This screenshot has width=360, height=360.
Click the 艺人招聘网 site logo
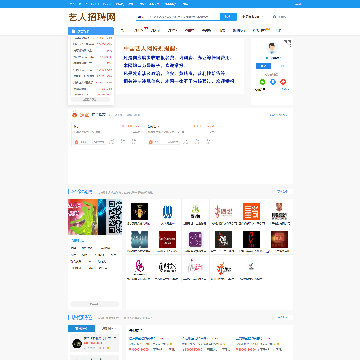tap(92, 17)
